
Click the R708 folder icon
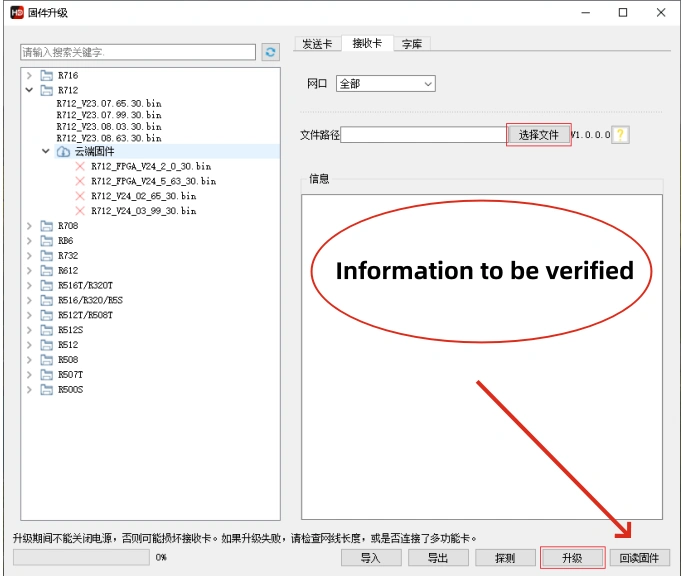pos(47,225)
